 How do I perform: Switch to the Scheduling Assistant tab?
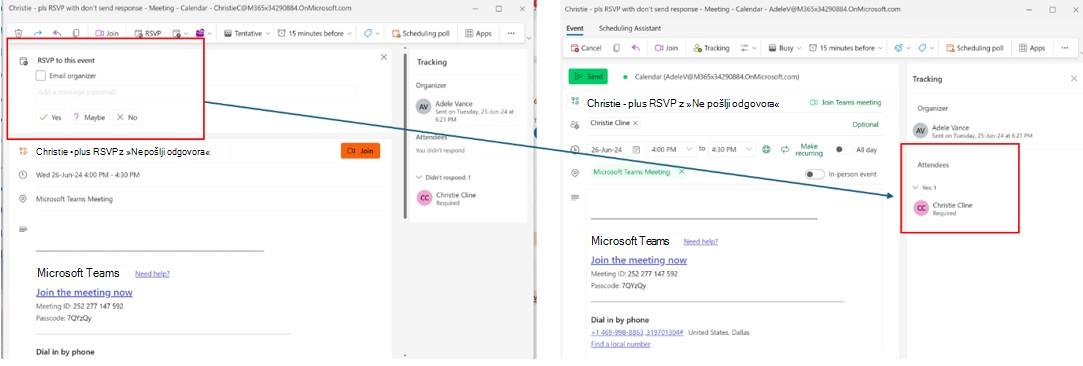tap(630, 28)
